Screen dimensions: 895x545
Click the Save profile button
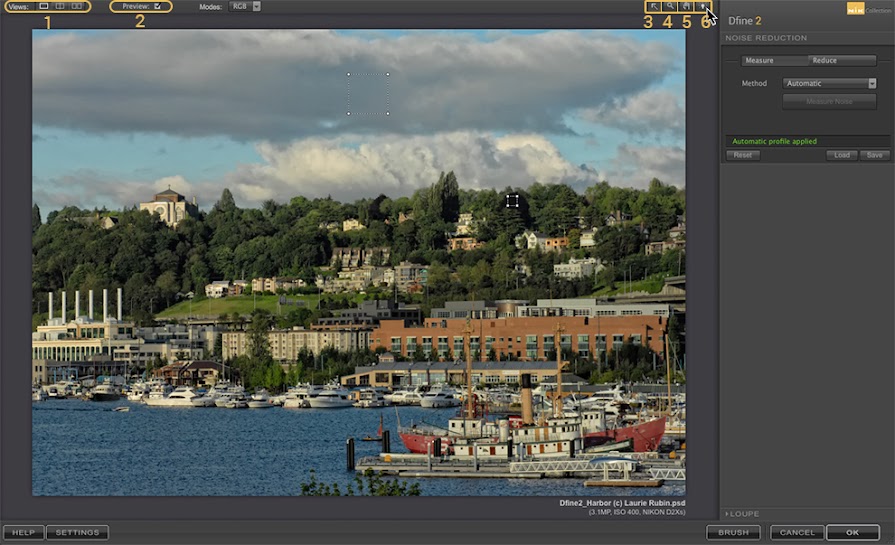(x=874, y=155)
